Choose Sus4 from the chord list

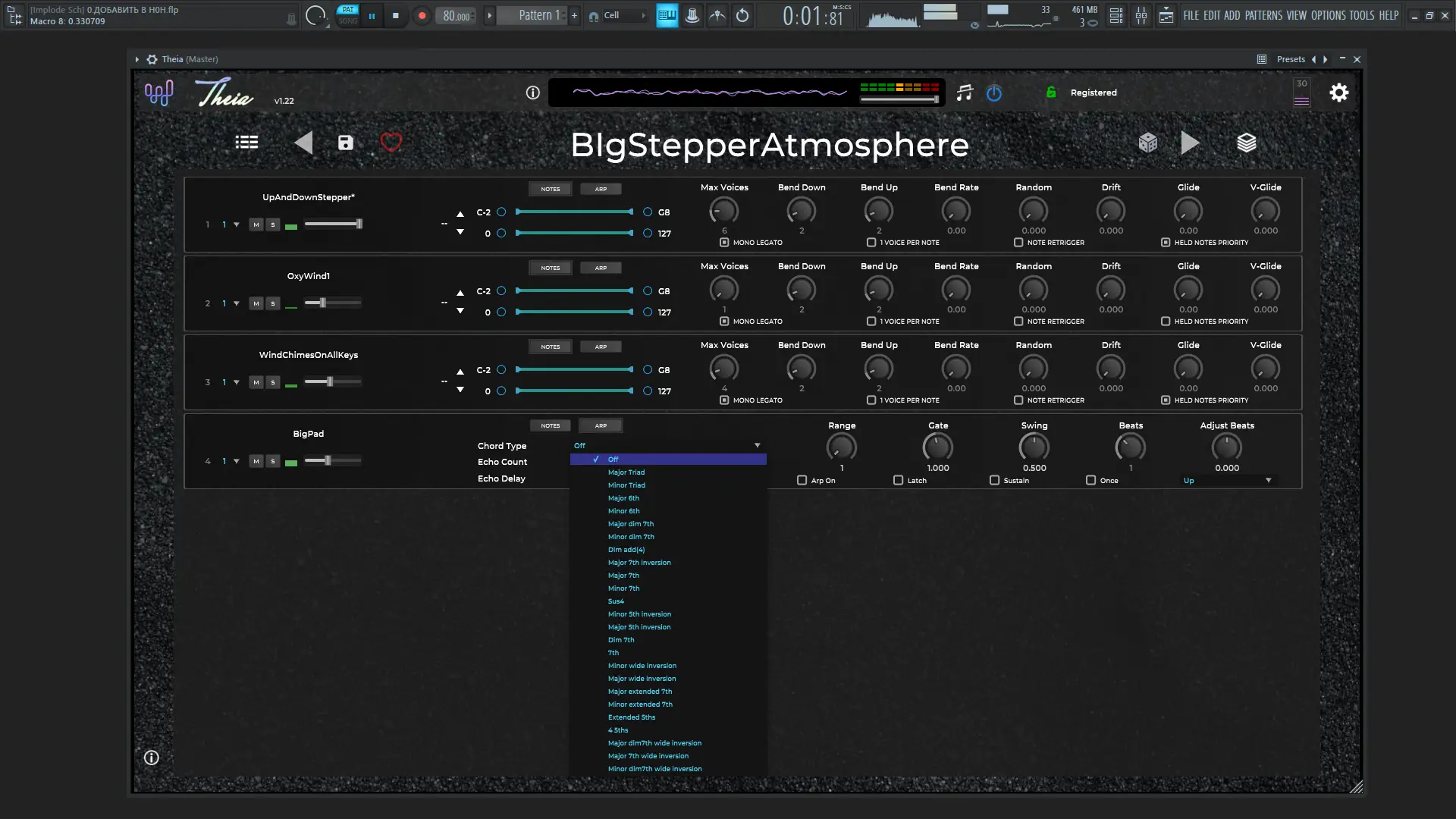pos(616,601)
